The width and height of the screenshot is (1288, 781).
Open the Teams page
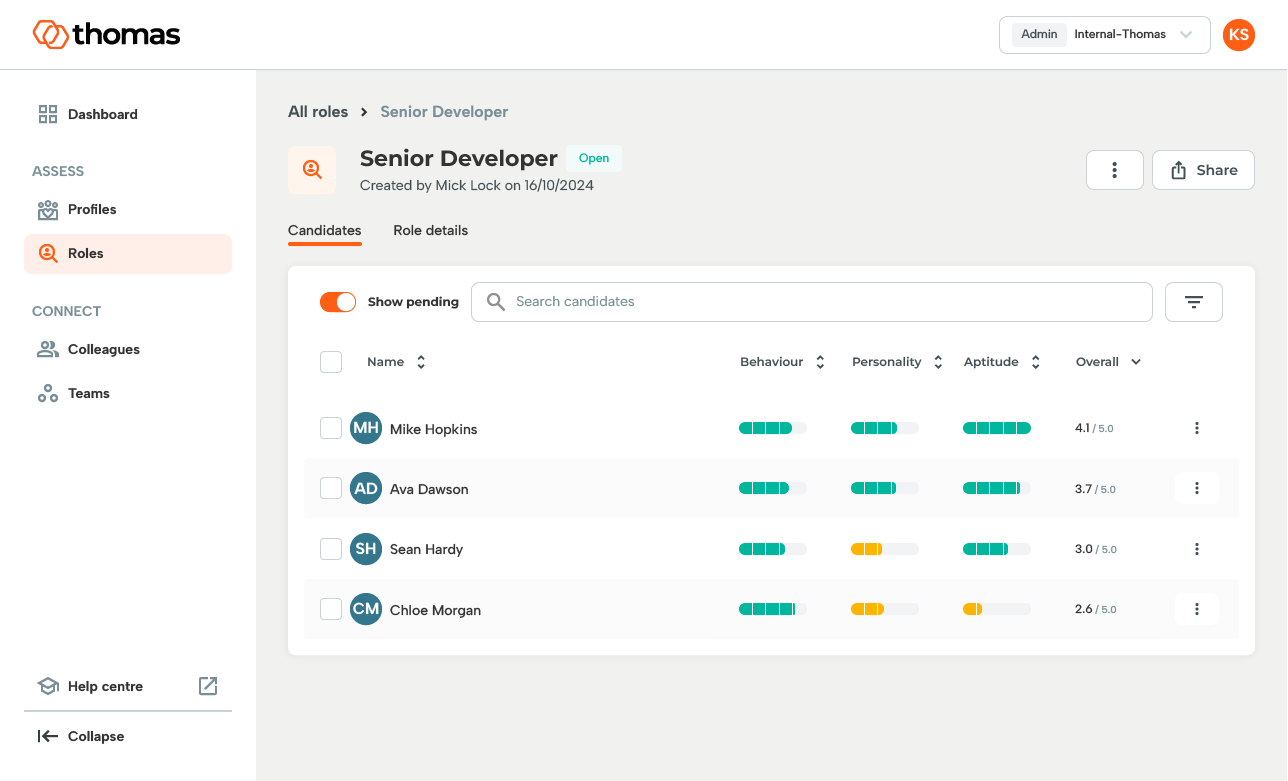click(86, 393)
